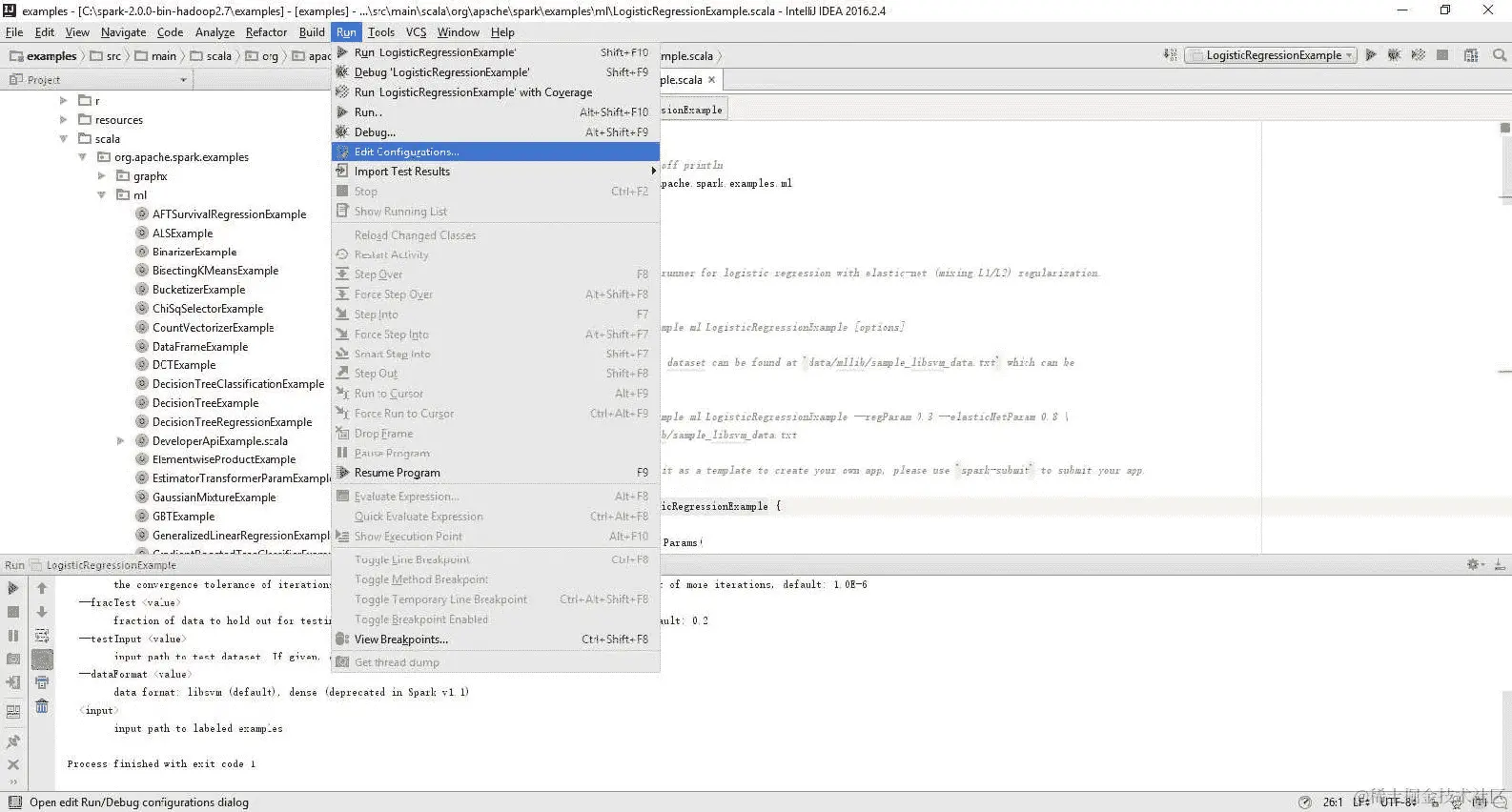Click 'scala' breadcrumb in navigation bar
Viewport: 1512px width, 812px height.
[x=211, y=56]
